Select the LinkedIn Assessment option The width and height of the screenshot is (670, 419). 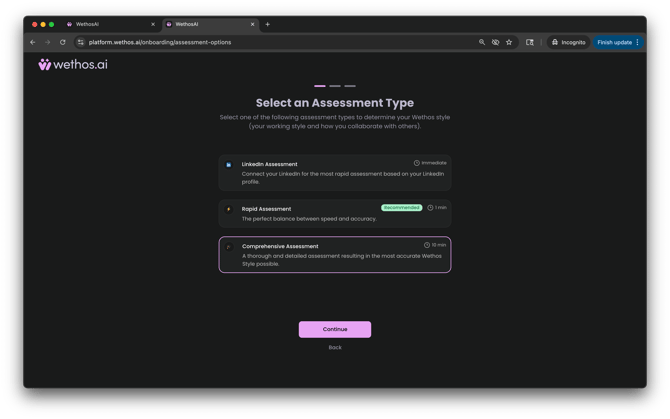pos(335,173)
